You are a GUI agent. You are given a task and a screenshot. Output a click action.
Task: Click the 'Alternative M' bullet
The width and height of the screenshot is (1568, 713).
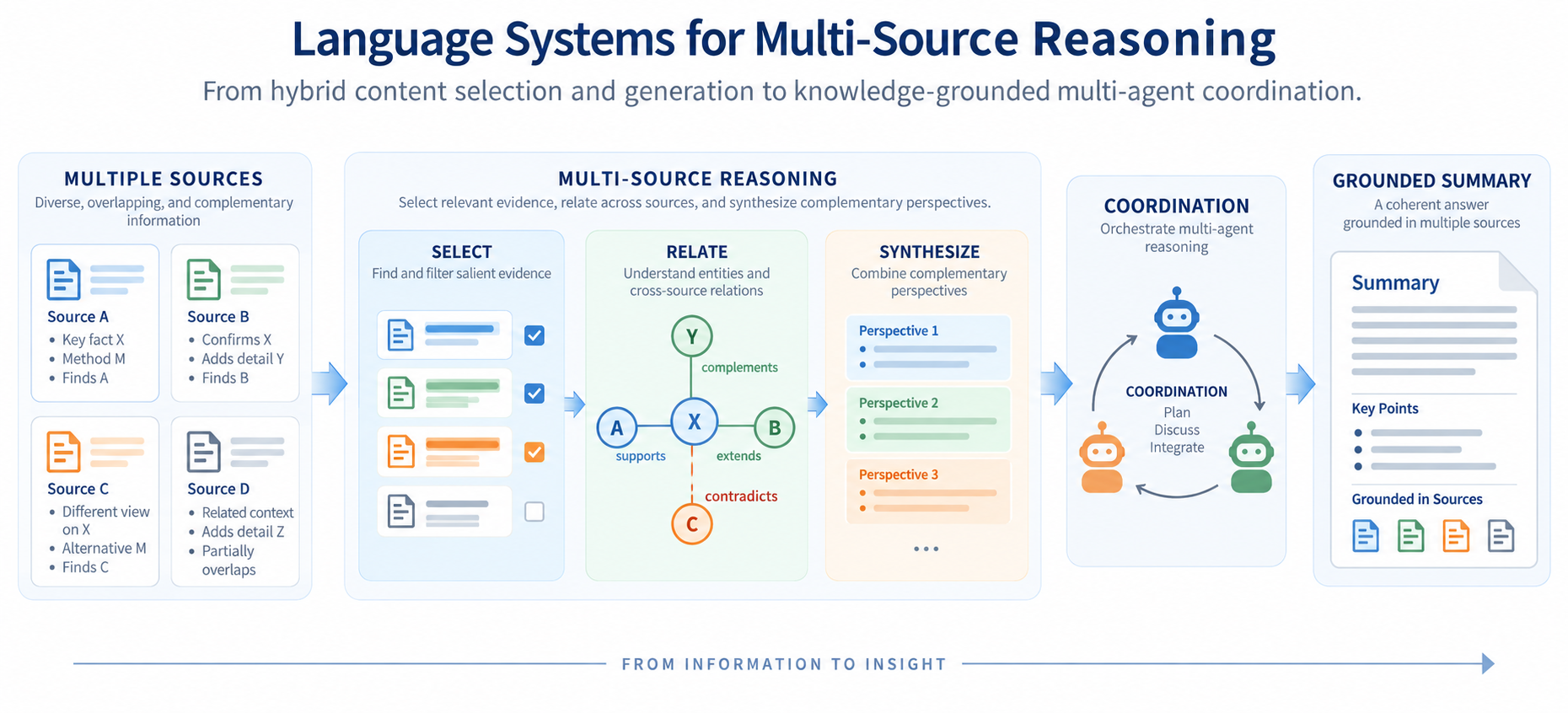(x=104, y=549)
